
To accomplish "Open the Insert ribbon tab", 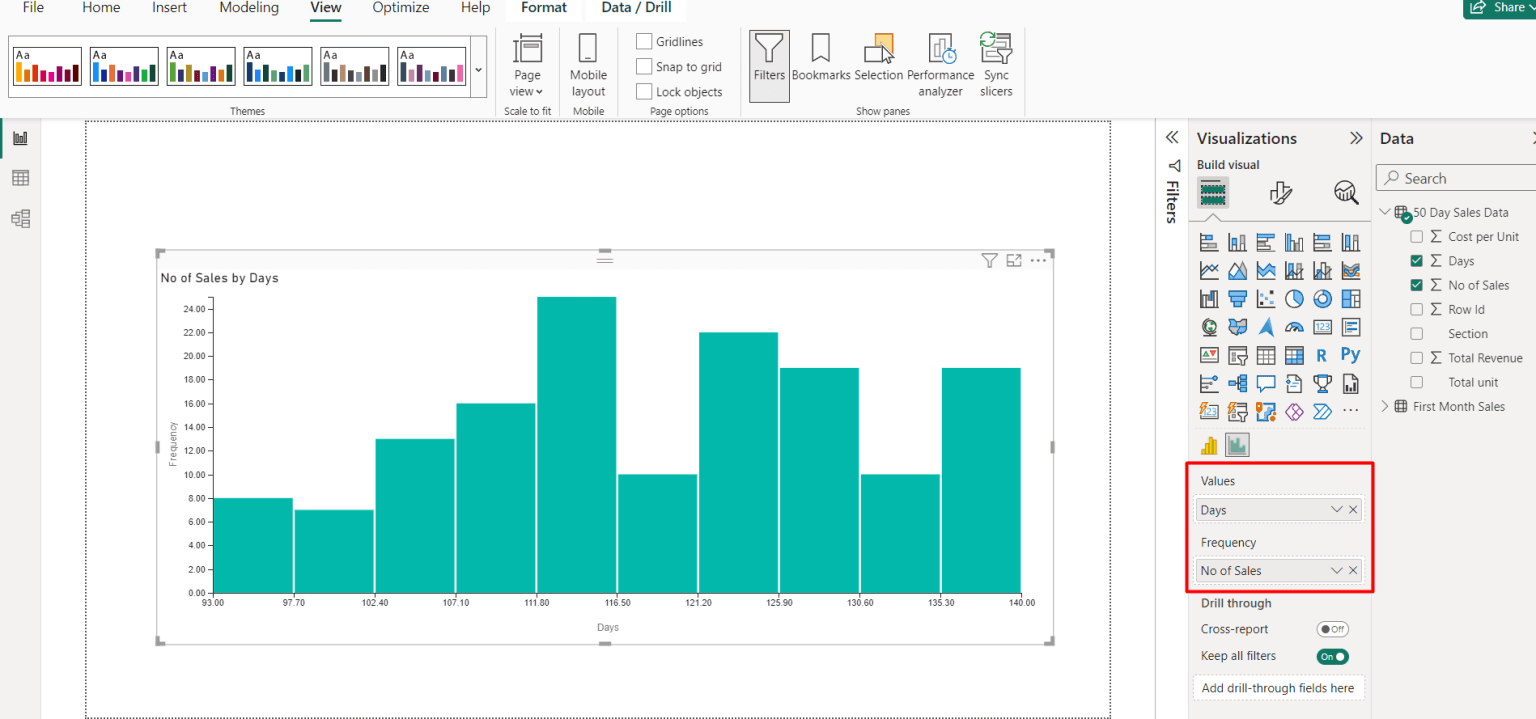I will [169, 8].
